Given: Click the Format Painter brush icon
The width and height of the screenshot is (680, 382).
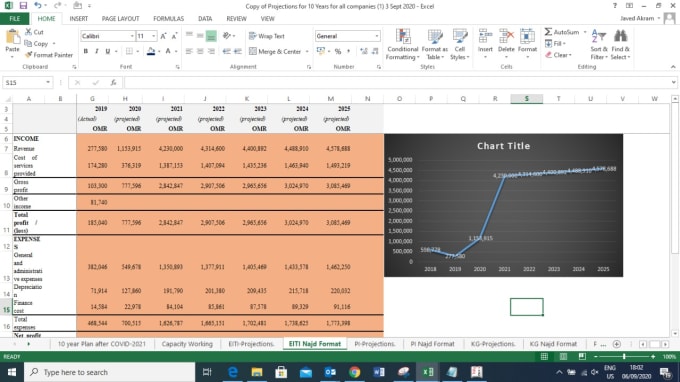Looking at the screenshot, I should (x=29, y=55).
